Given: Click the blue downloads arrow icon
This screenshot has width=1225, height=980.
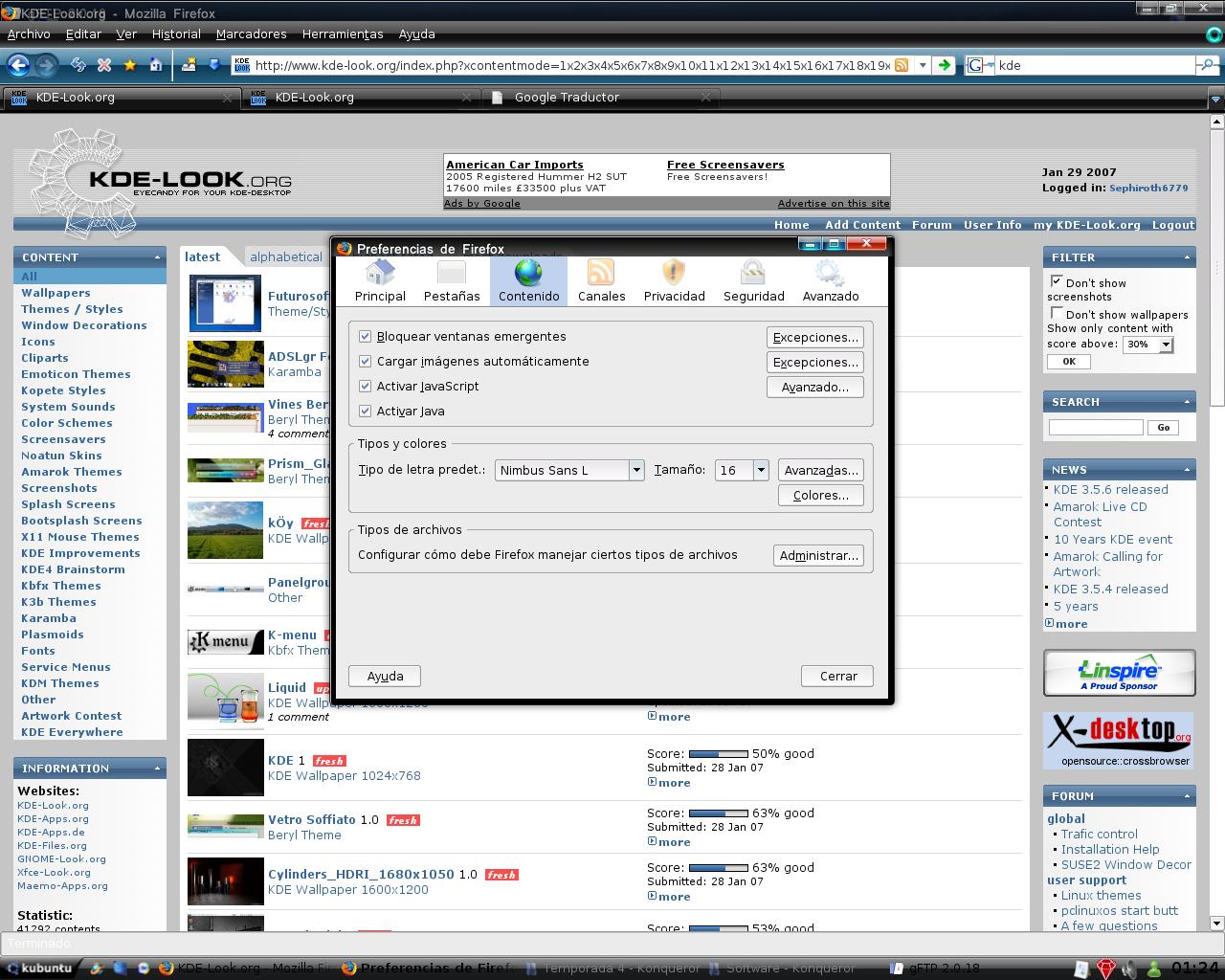Looking at the screenshot, I should point(214,65).
